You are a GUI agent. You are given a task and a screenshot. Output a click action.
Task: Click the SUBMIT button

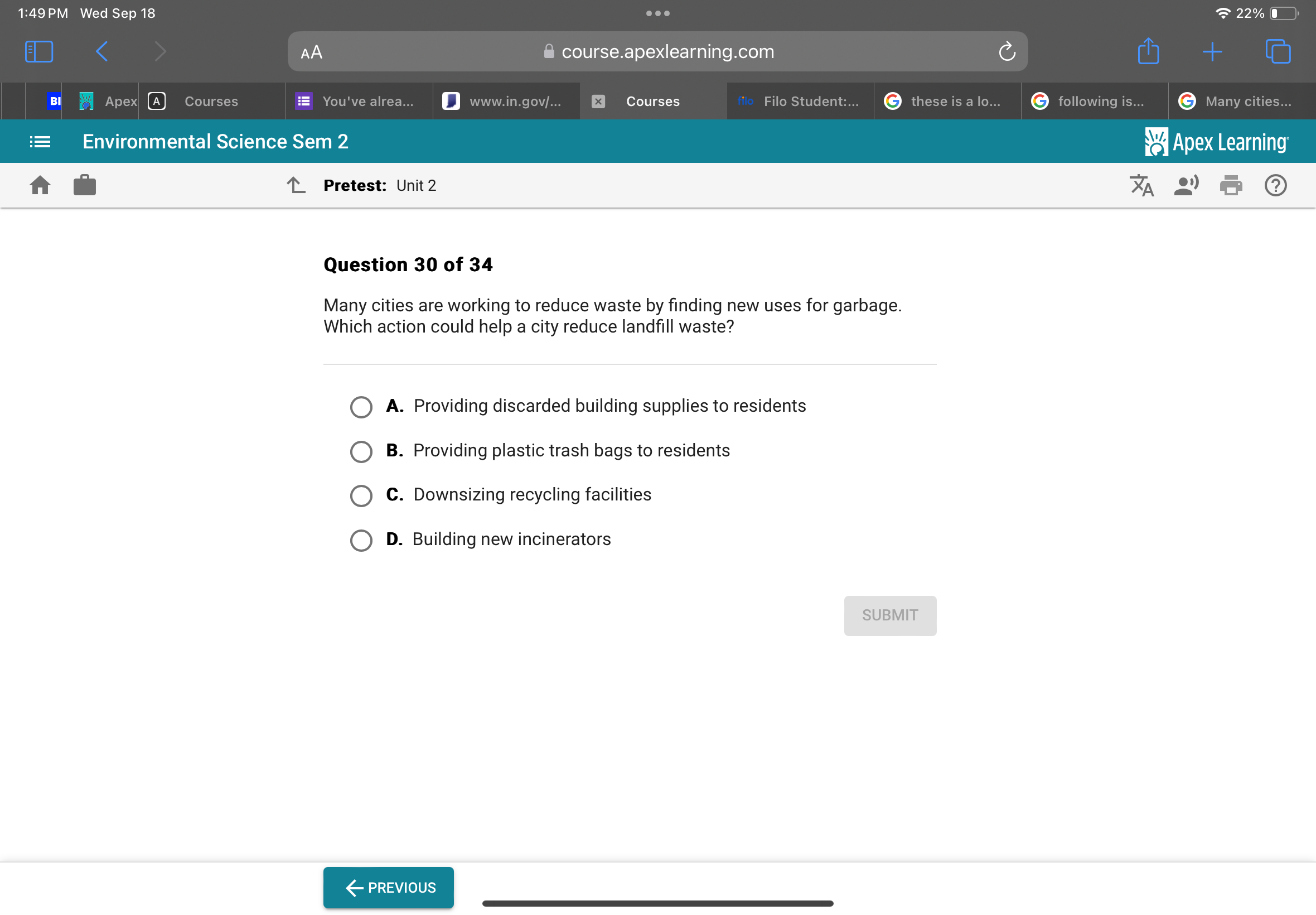tap(889, 615)
